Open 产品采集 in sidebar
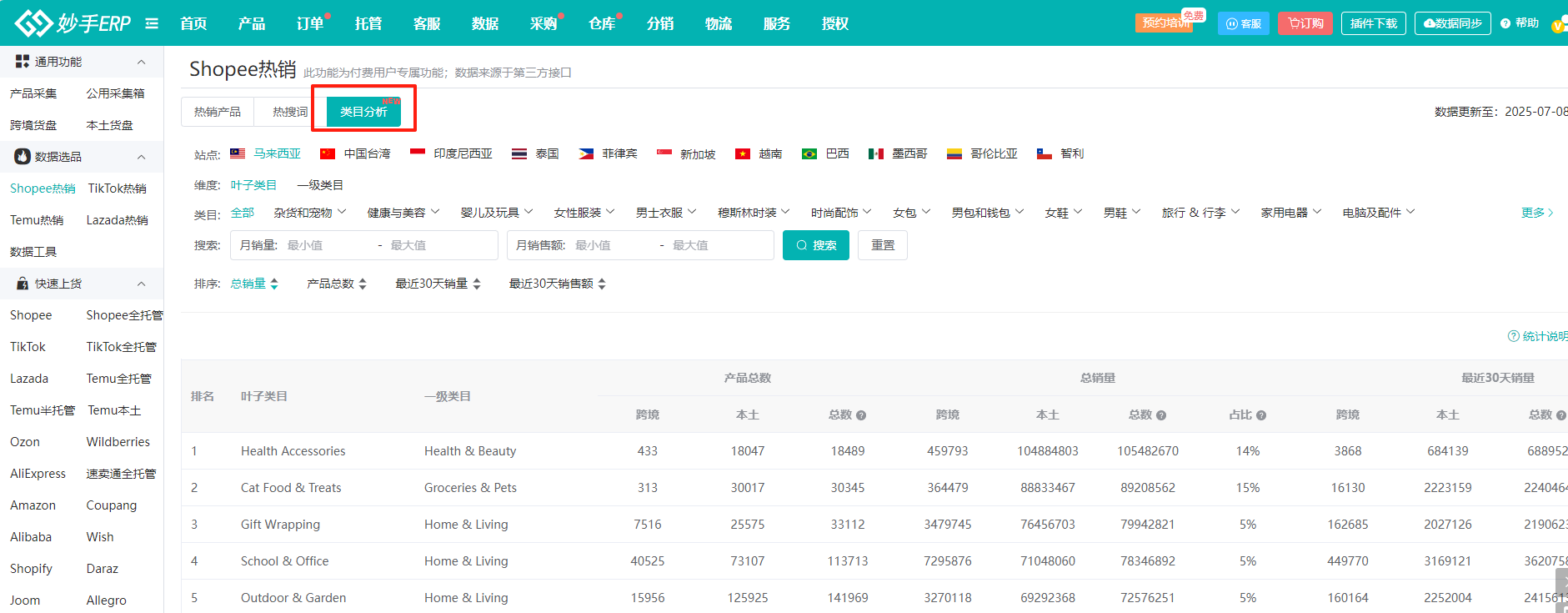Image resolution: width=1568 pixels, height=613 pixels. (x=33, y=93)
